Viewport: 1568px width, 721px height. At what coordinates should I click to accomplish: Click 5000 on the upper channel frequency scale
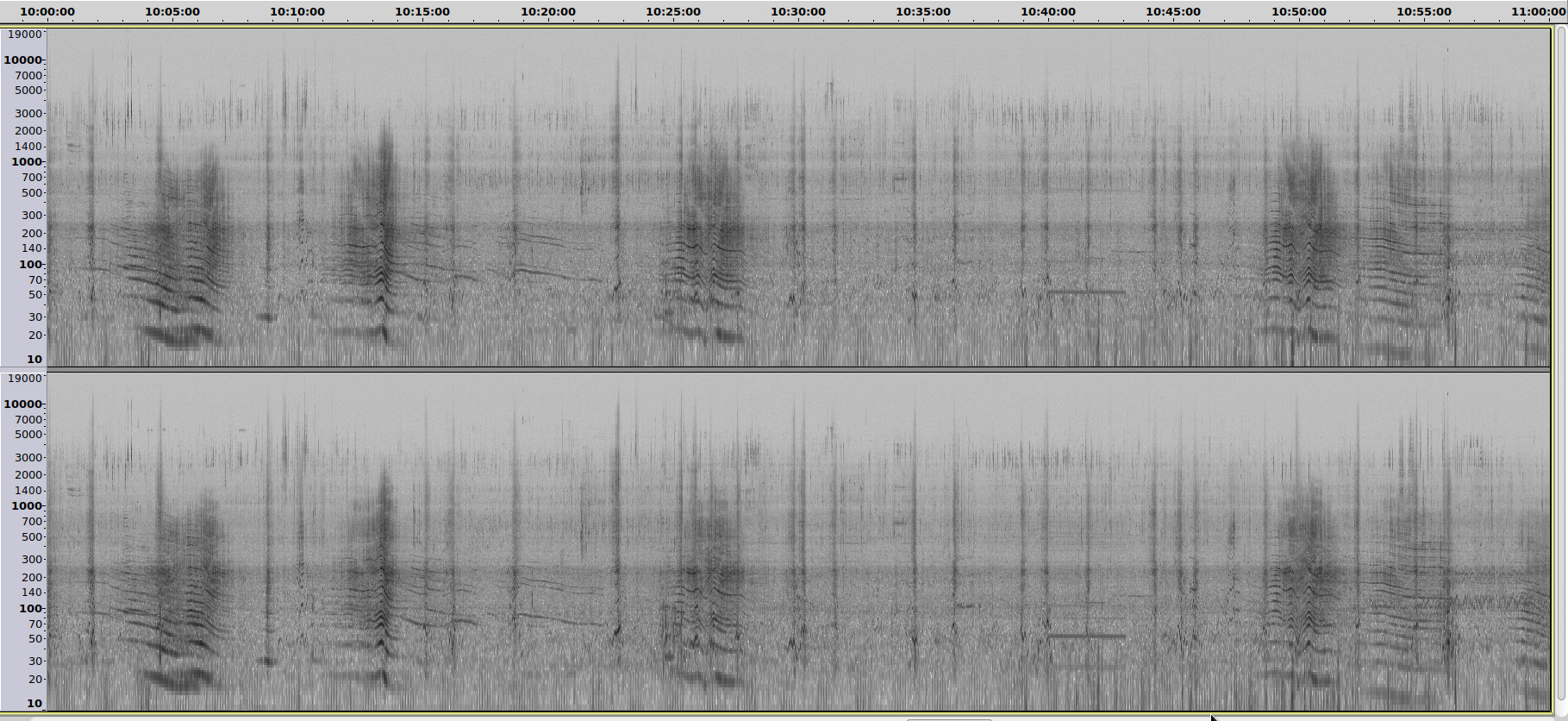coord(28,91)
